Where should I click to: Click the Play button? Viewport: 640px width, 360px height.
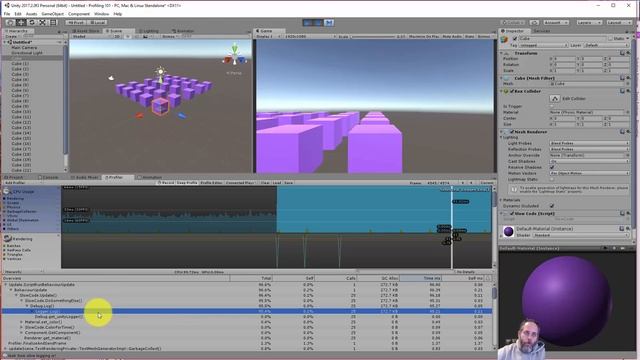click(308, 23)
